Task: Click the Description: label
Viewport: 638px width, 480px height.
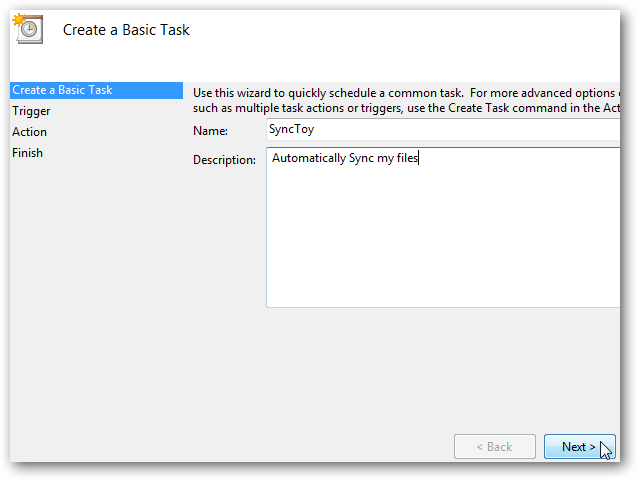Action: point(224,160)
